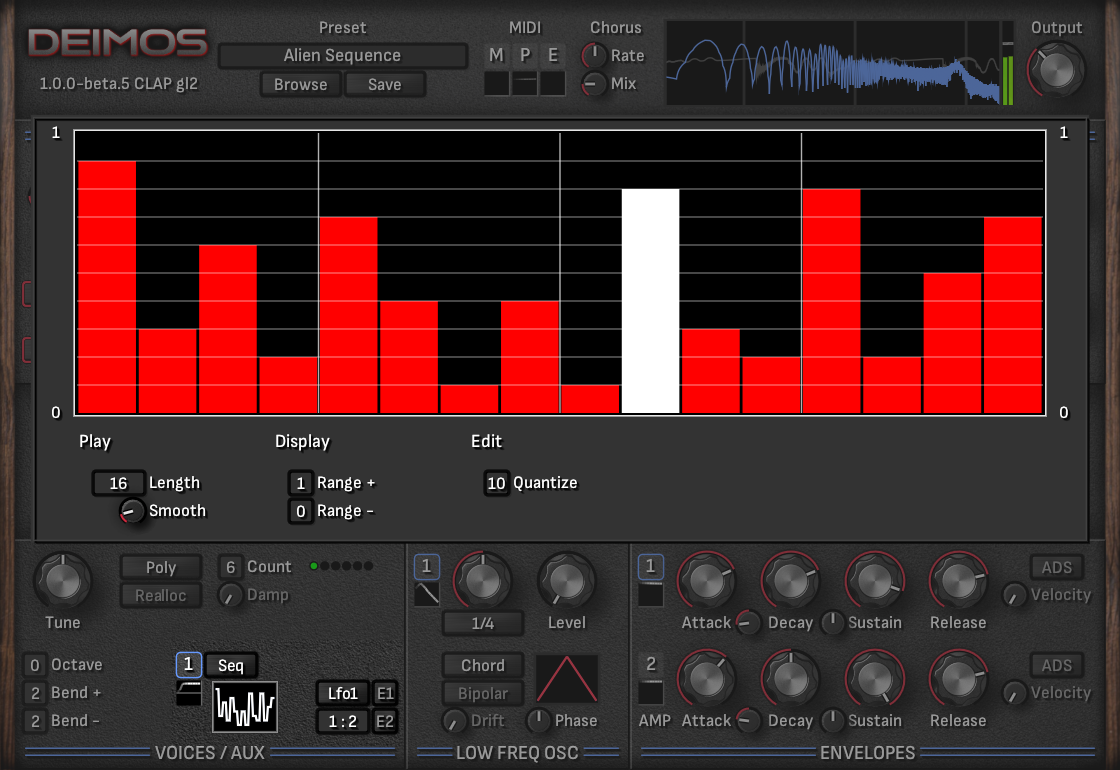Image resolution: width=1120 pixels, height=770 pixels.
Task: Click the Chorus Mix knob
Action: [x=594, y=84]
